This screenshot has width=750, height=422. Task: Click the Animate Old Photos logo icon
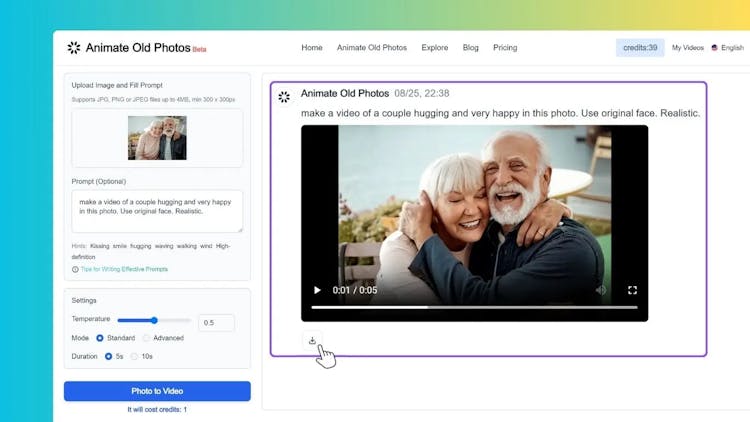(x=73, y=47)
